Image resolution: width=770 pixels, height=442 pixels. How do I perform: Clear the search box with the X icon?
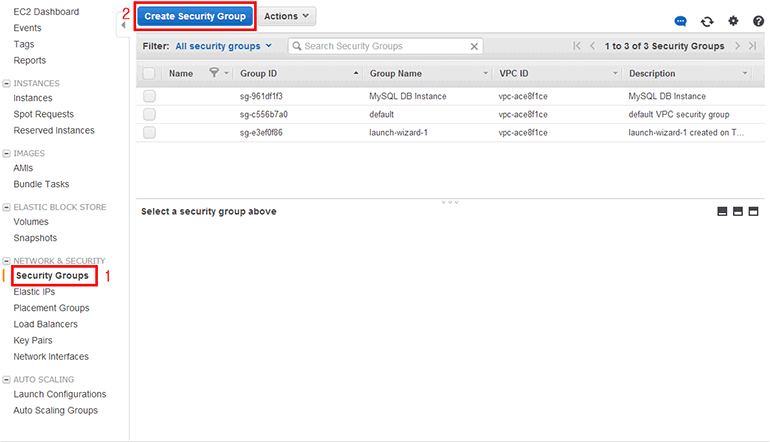point(474,46)
